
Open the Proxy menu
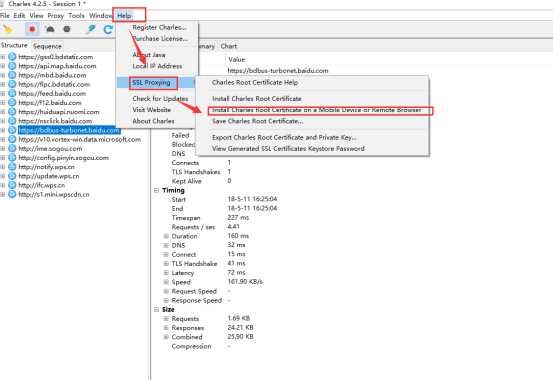click(56, 16)
